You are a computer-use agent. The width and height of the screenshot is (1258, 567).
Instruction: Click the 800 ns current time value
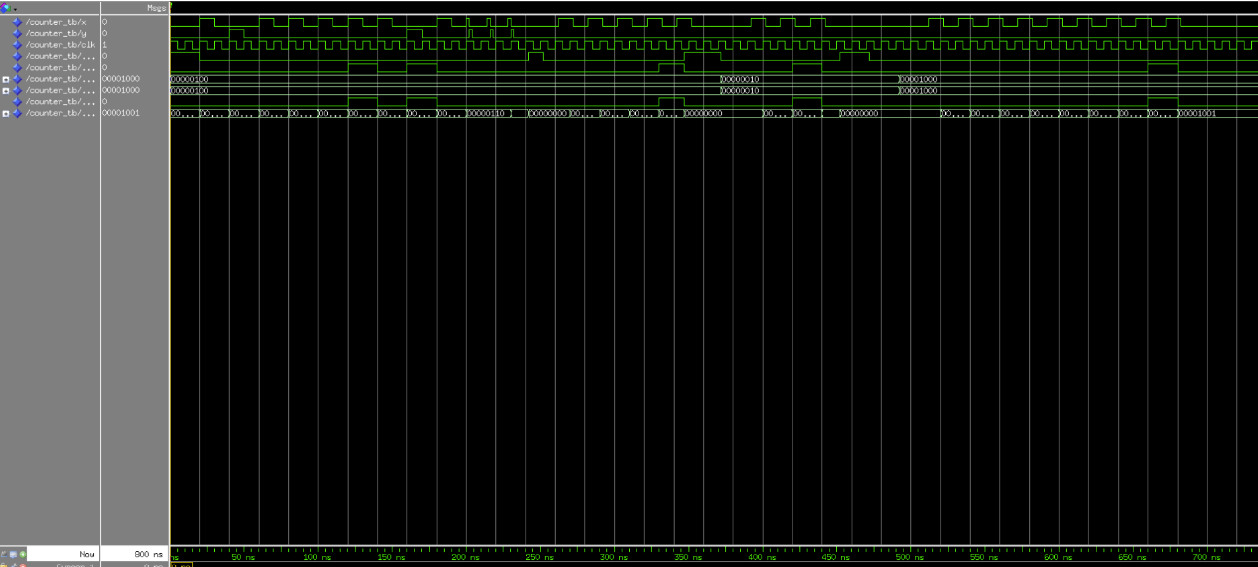[x=148, y=554]
